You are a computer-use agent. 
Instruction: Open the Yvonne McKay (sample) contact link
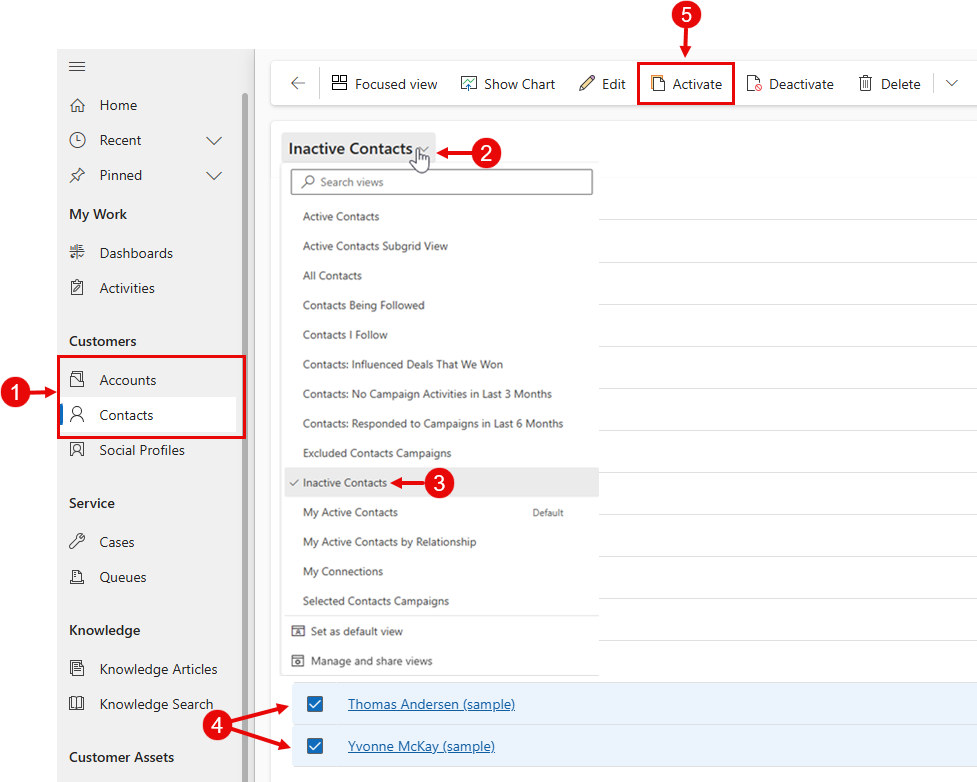point(421,746)
